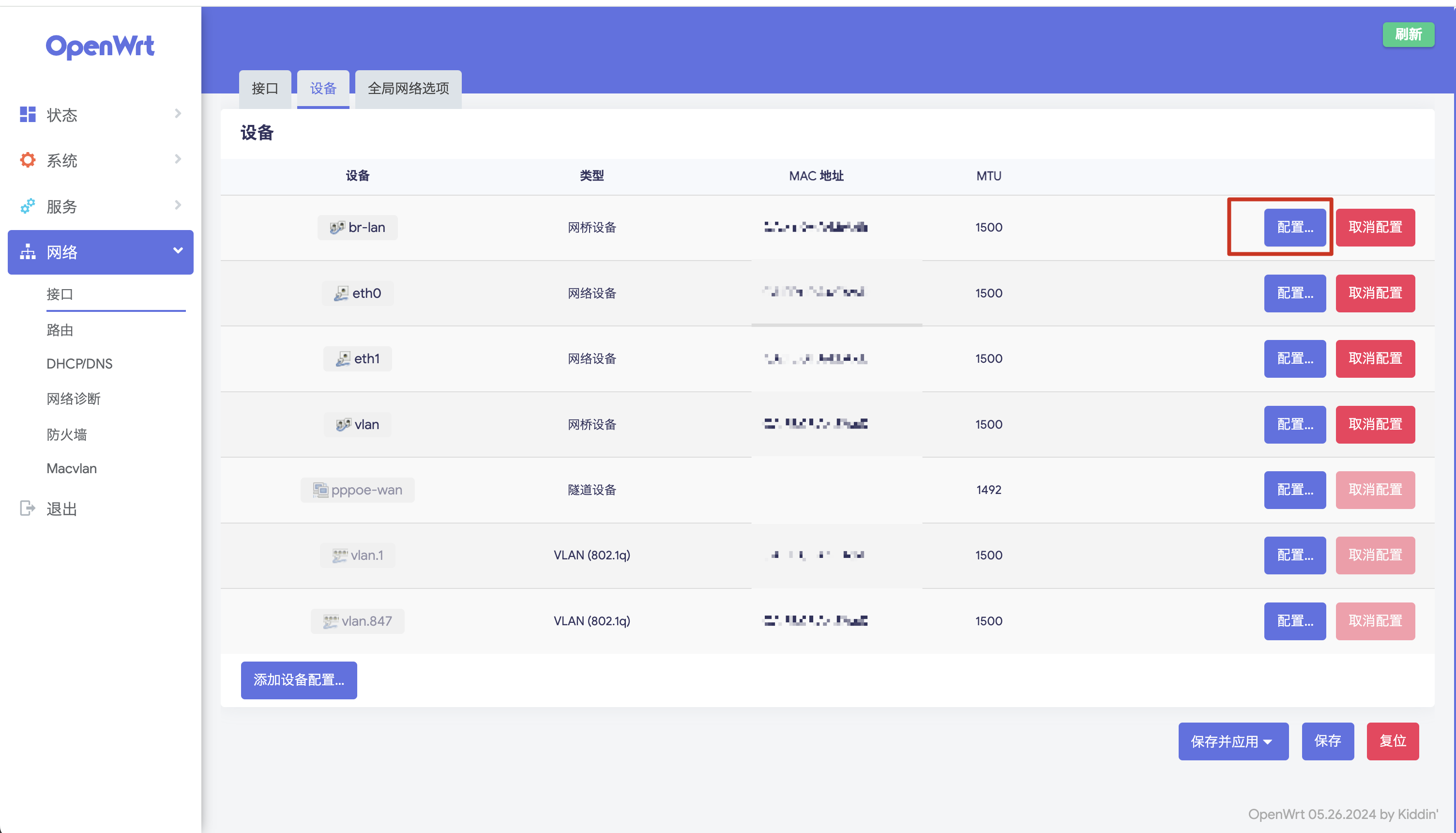Screen dimensions: 1456x833
Task: Expand the 服务 menu chevron
Action: [x=178, y=205]
